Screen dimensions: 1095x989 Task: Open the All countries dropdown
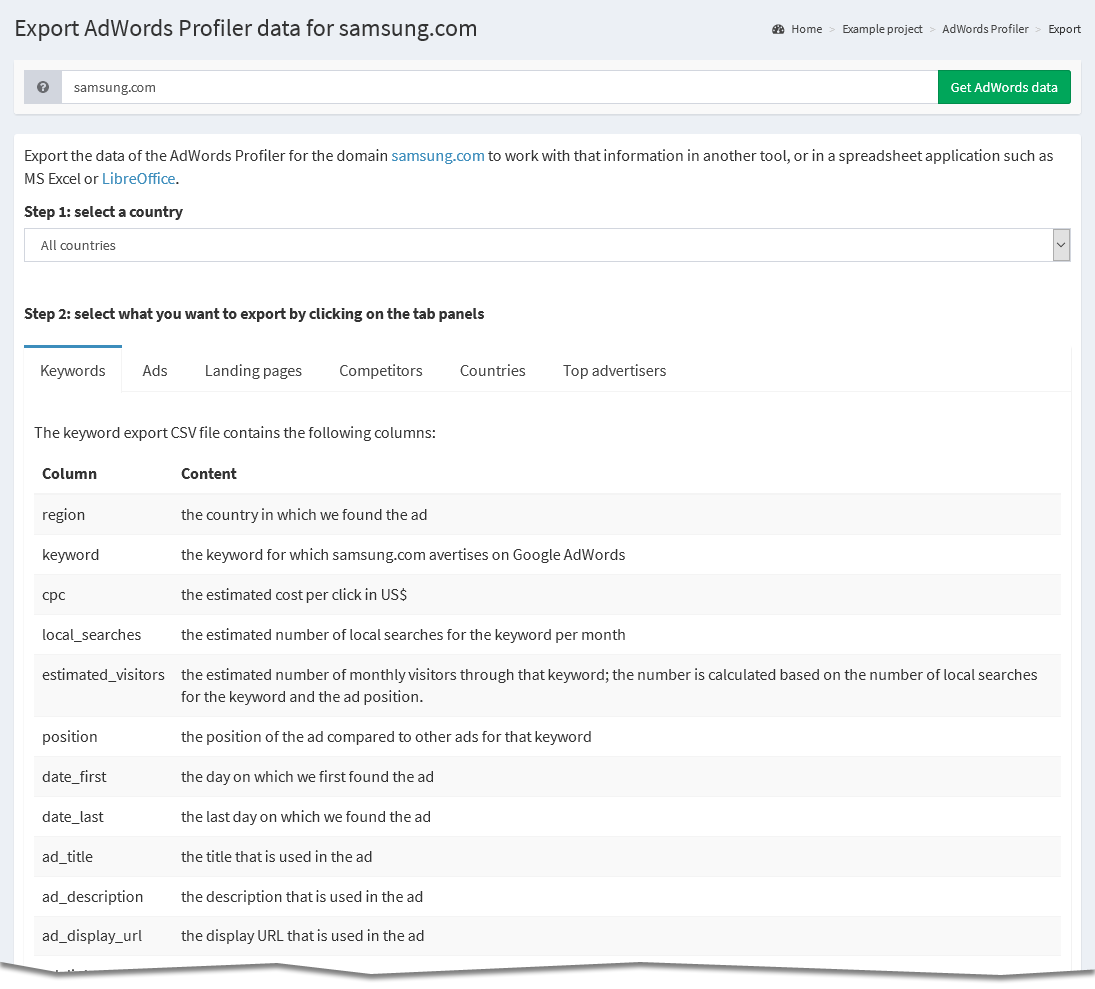(547, 244)
